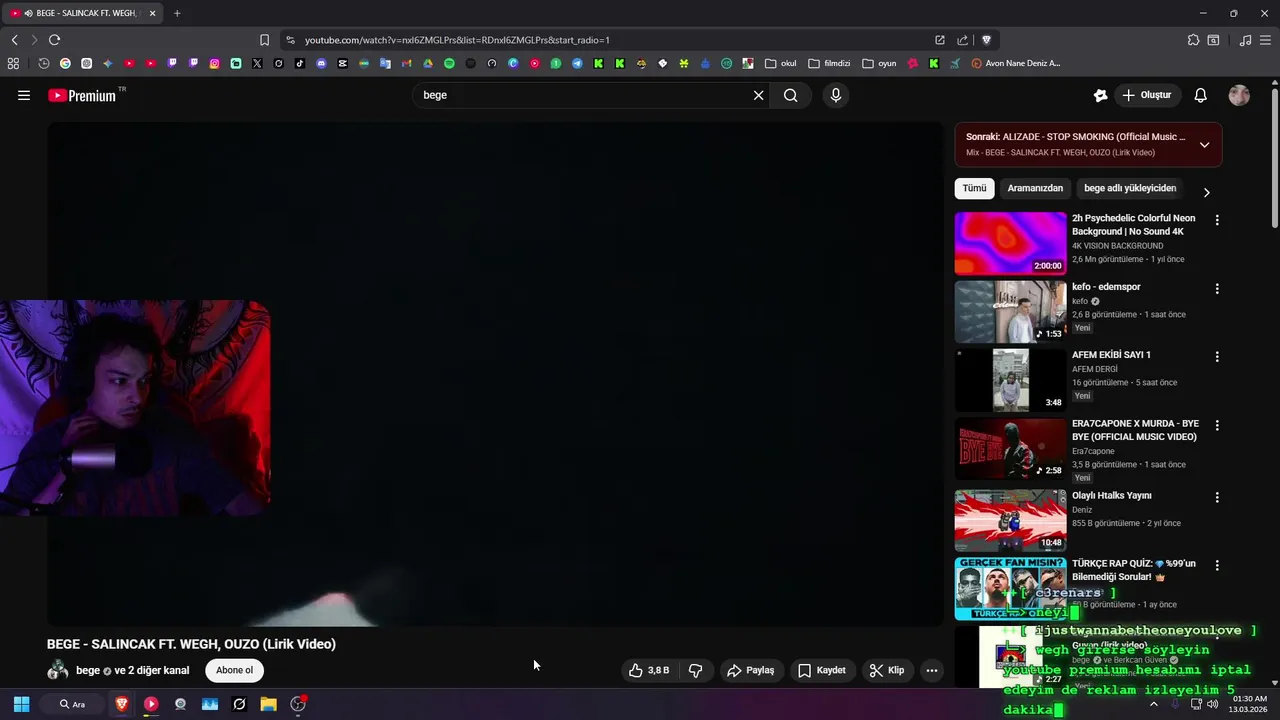The width and height of the screenshot is (1280, 720).
Task: Open X (Twitter) bookmark icon
Action: (257, 63)
